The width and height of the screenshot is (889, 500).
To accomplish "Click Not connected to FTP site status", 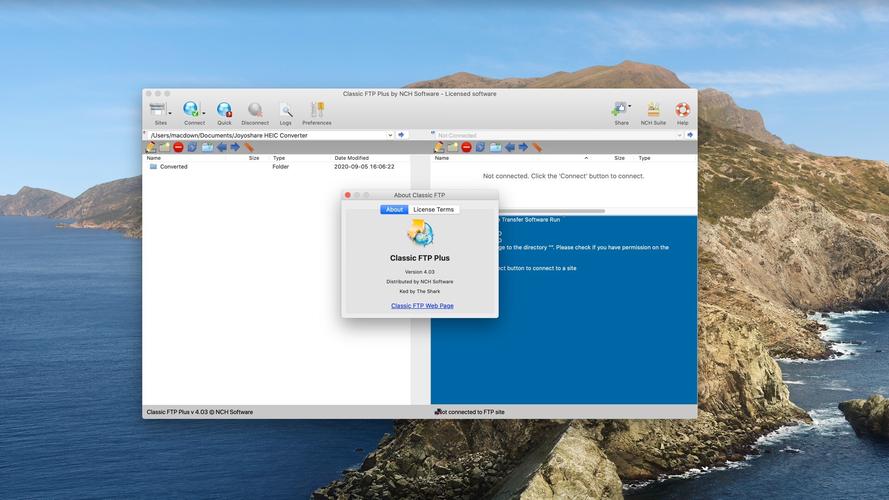I will tap(469, 412).
